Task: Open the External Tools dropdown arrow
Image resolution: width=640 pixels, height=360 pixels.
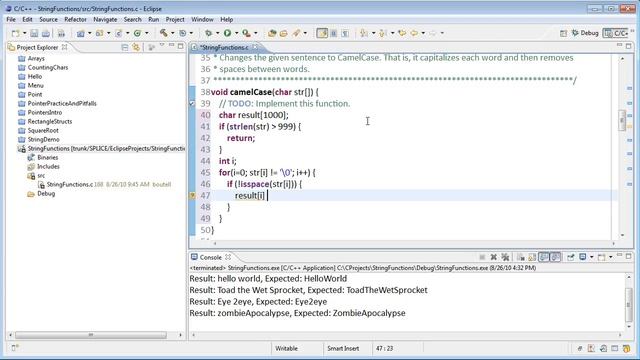Action: [256, 33]
